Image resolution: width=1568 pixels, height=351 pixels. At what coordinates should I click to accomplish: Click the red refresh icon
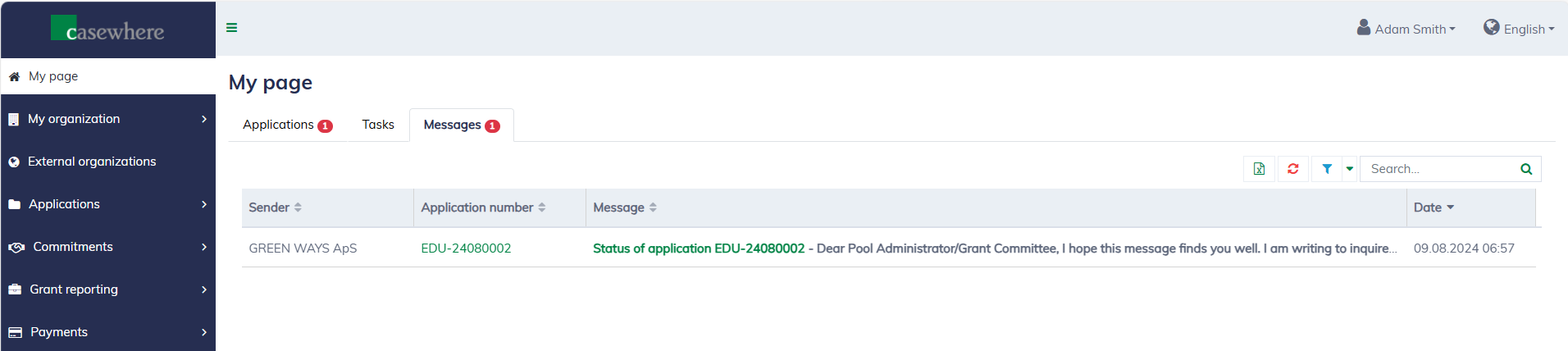pyautogui.click(x=1293, y=169)
